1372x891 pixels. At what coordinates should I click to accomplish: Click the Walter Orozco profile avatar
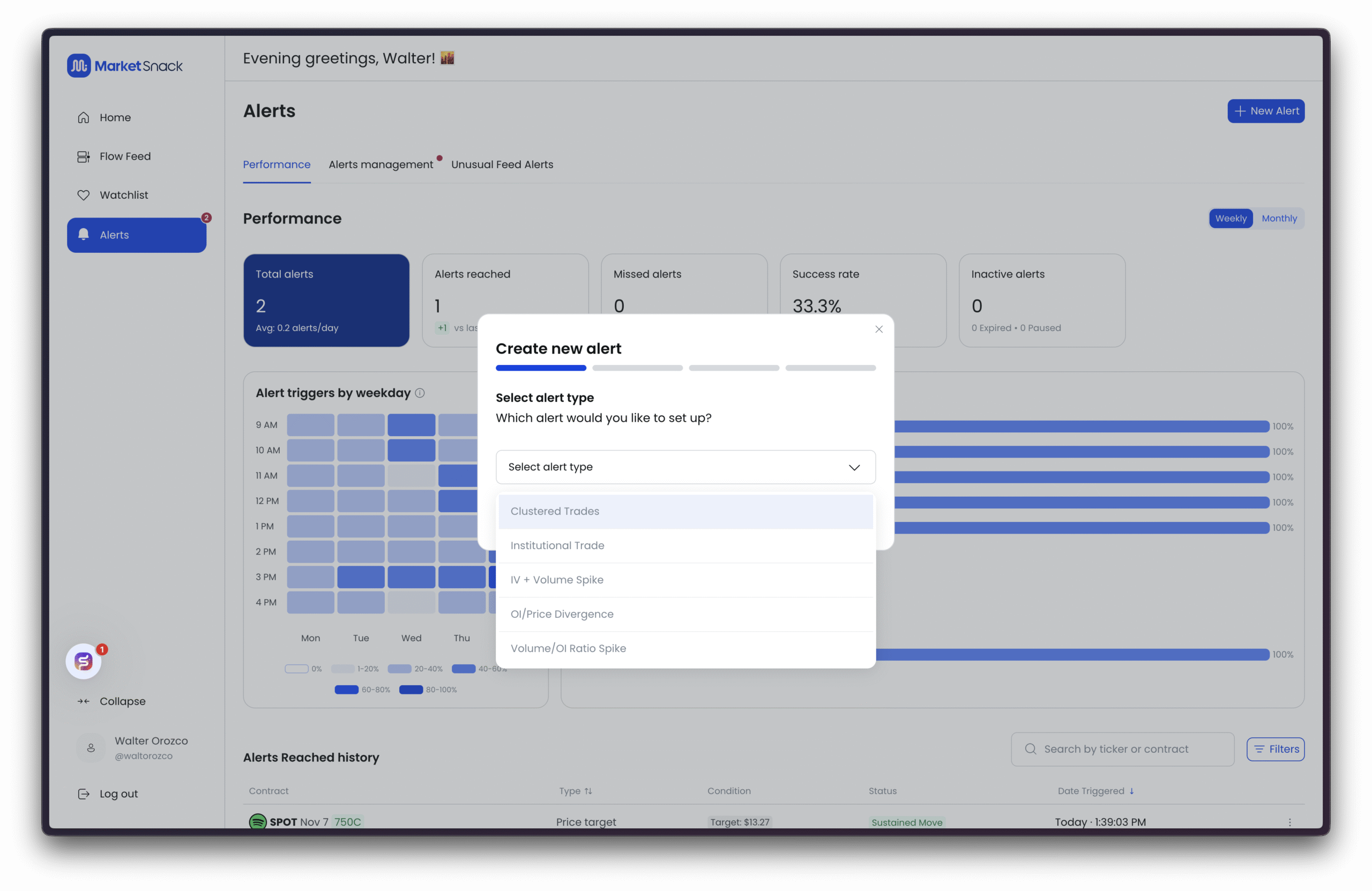coord(91,747)
